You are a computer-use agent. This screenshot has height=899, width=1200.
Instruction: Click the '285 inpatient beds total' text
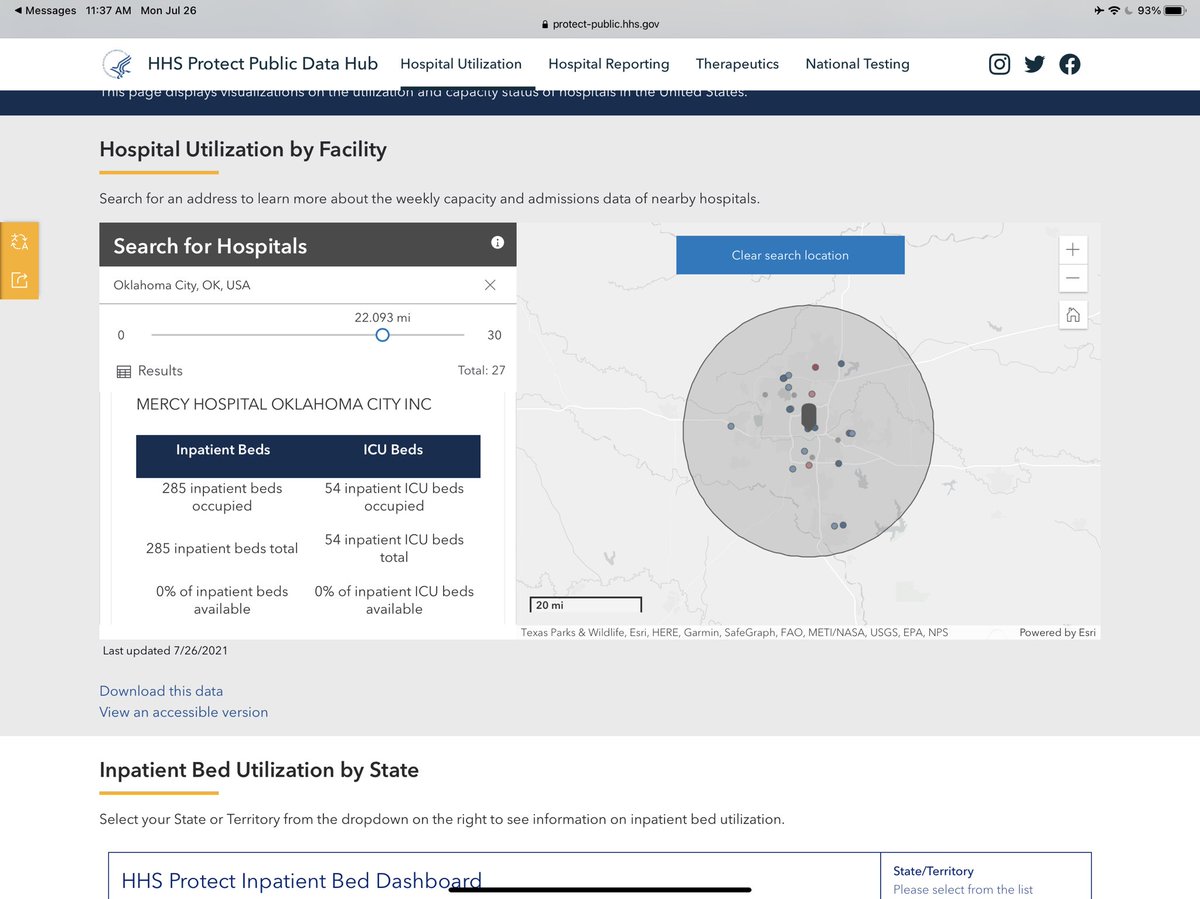222,548
